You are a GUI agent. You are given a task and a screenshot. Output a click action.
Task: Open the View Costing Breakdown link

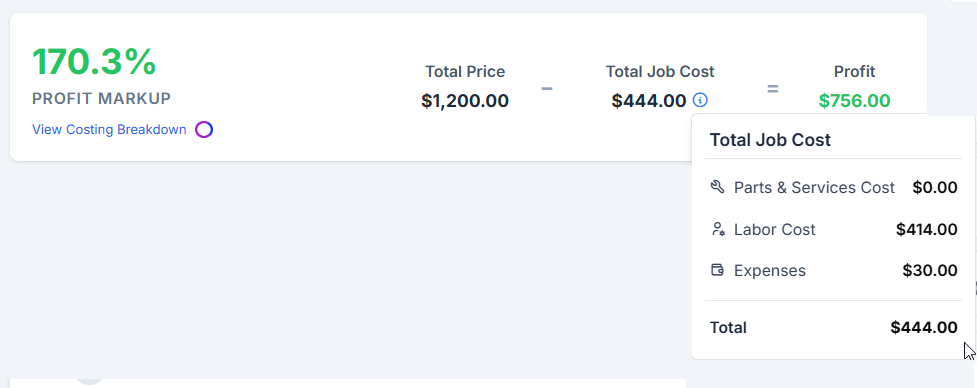[109, 130]
